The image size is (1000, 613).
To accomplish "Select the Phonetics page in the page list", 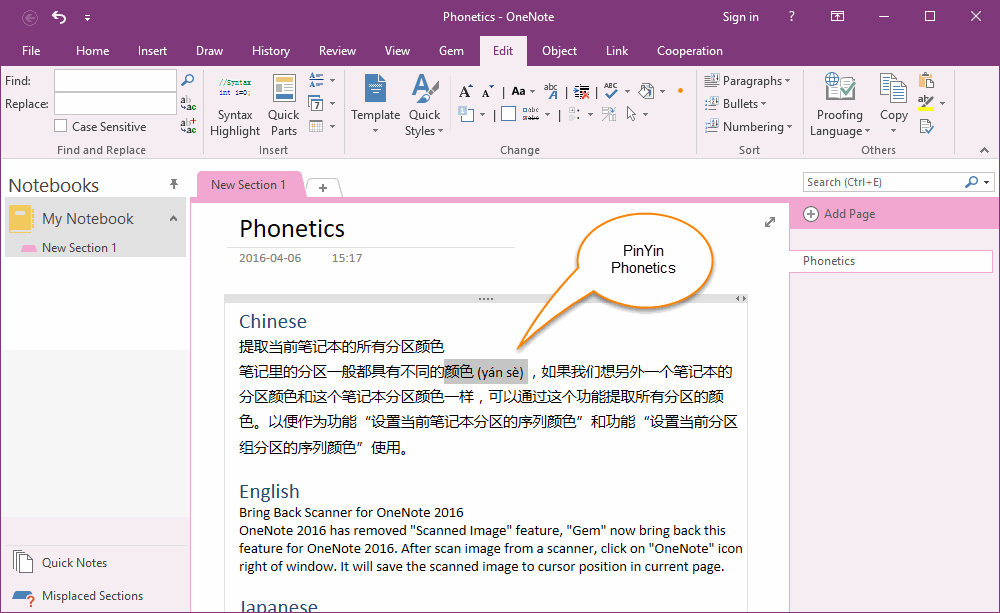I will coord(891,261).
